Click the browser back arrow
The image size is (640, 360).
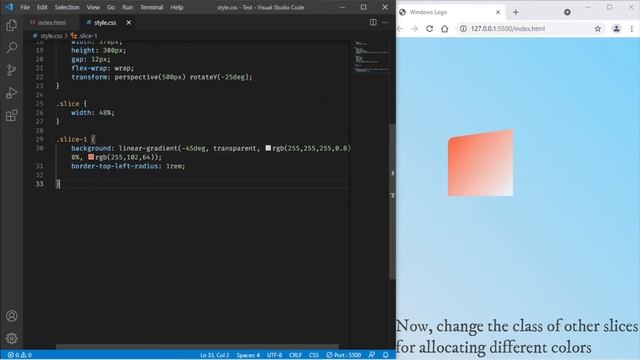[400, 29]
